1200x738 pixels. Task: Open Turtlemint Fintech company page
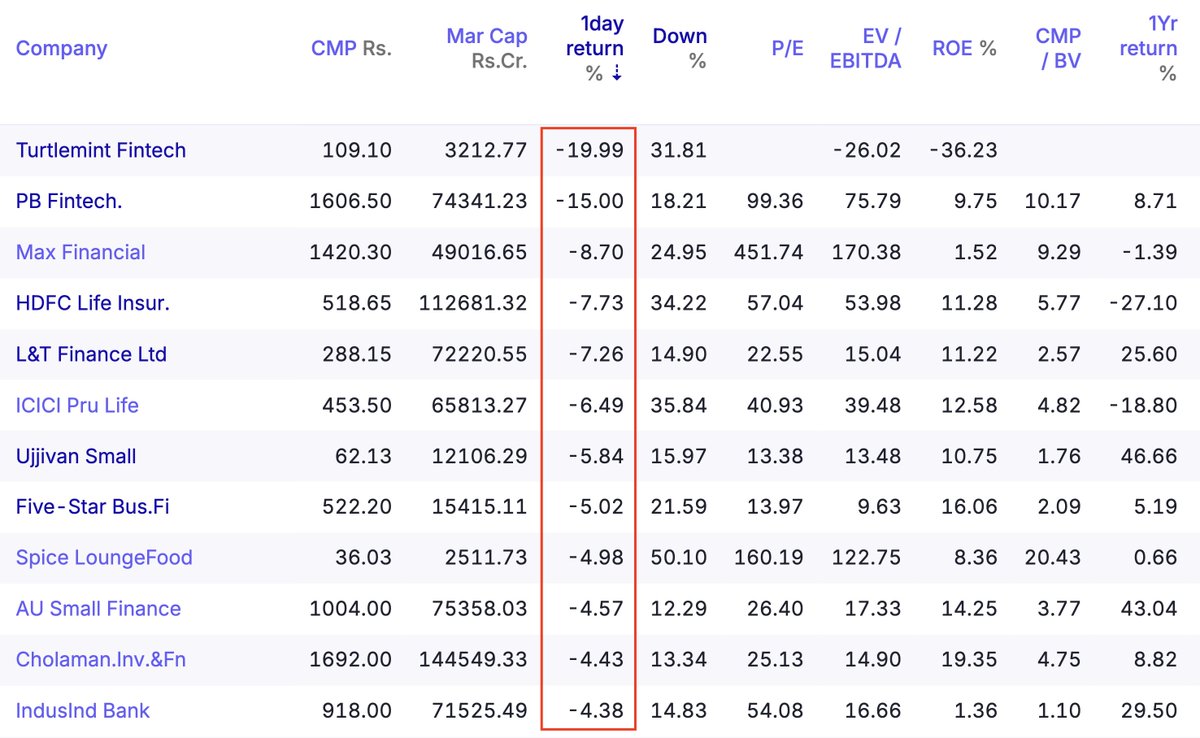pyautogui.click(x=101, y=150)
